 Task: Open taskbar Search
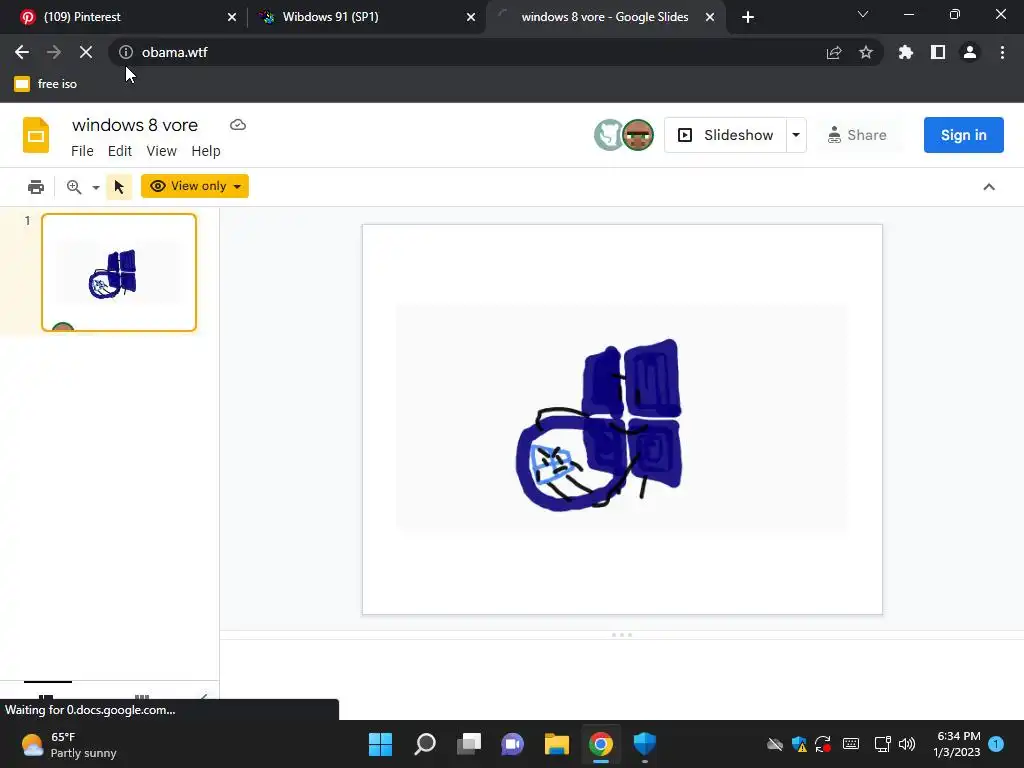(x=424, y=744)
